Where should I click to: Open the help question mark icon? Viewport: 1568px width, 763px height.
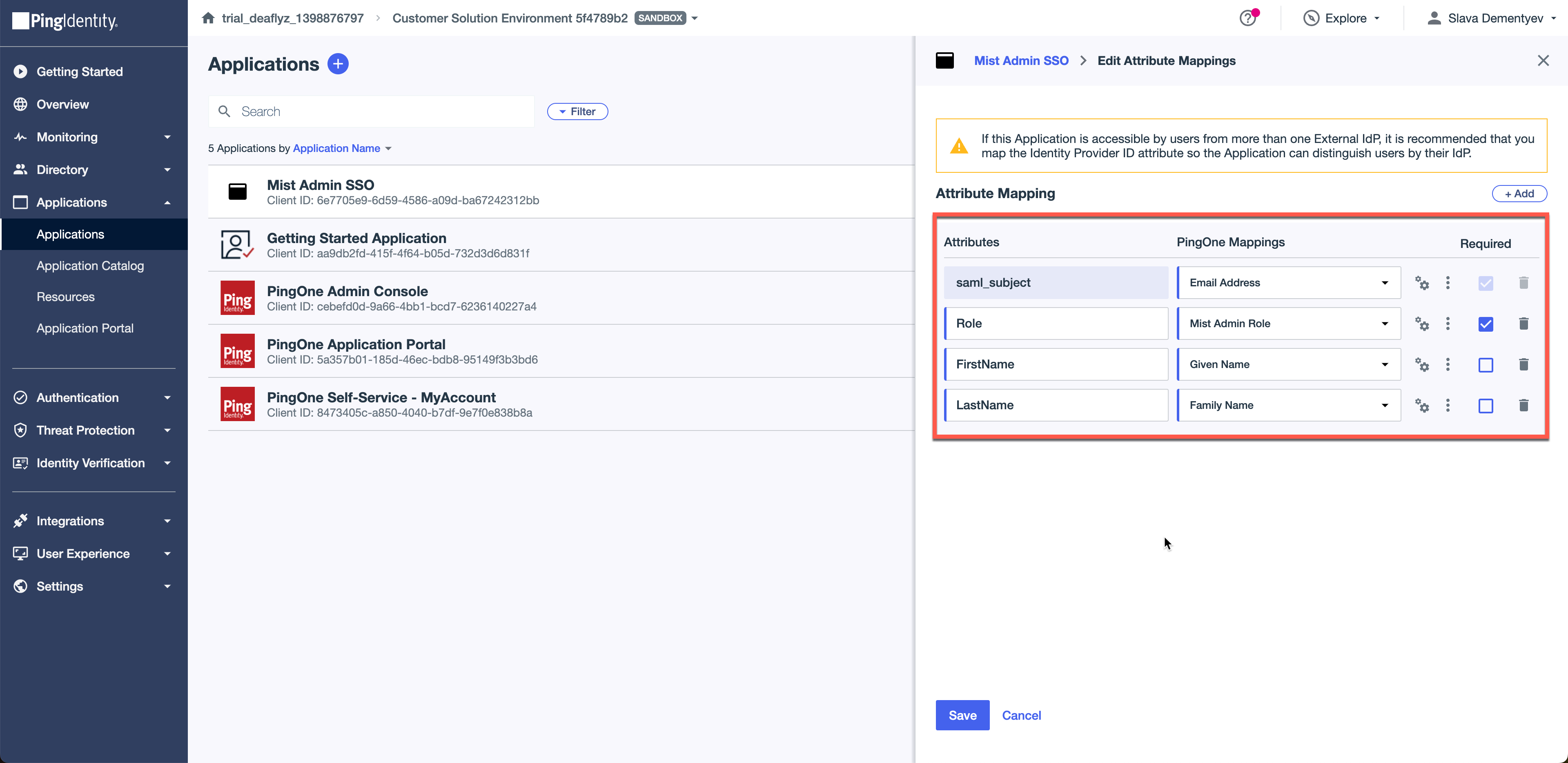(x=1247, y=18)
